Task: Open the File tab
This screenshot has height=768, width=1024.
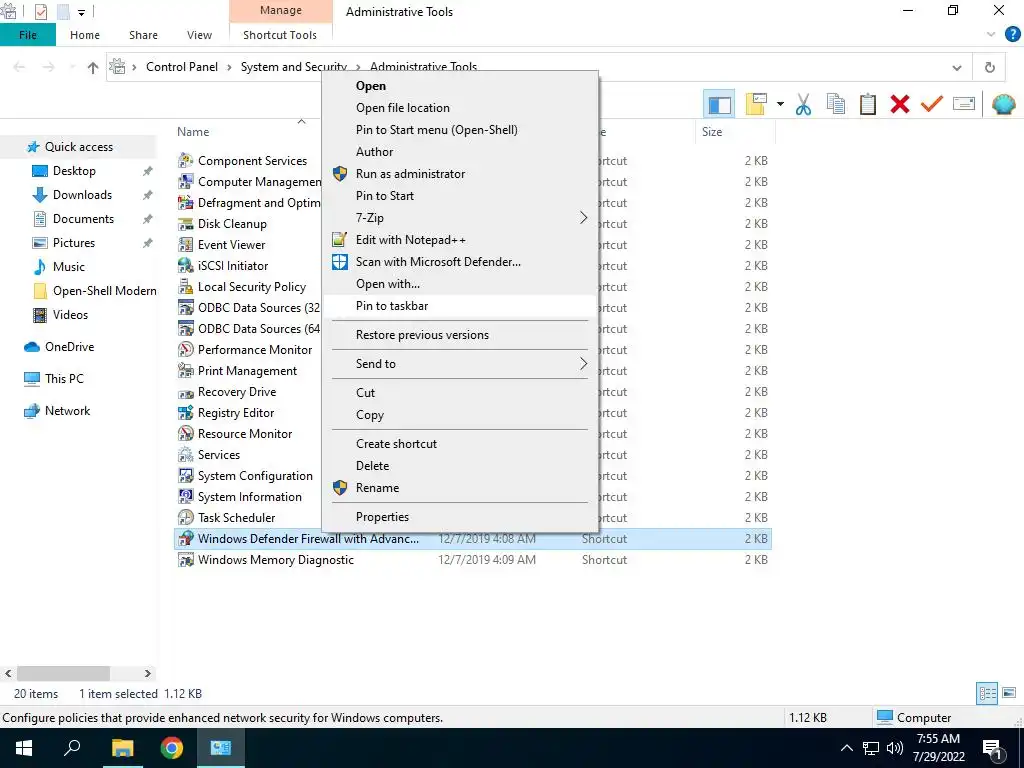Action: tap(27, 35)
